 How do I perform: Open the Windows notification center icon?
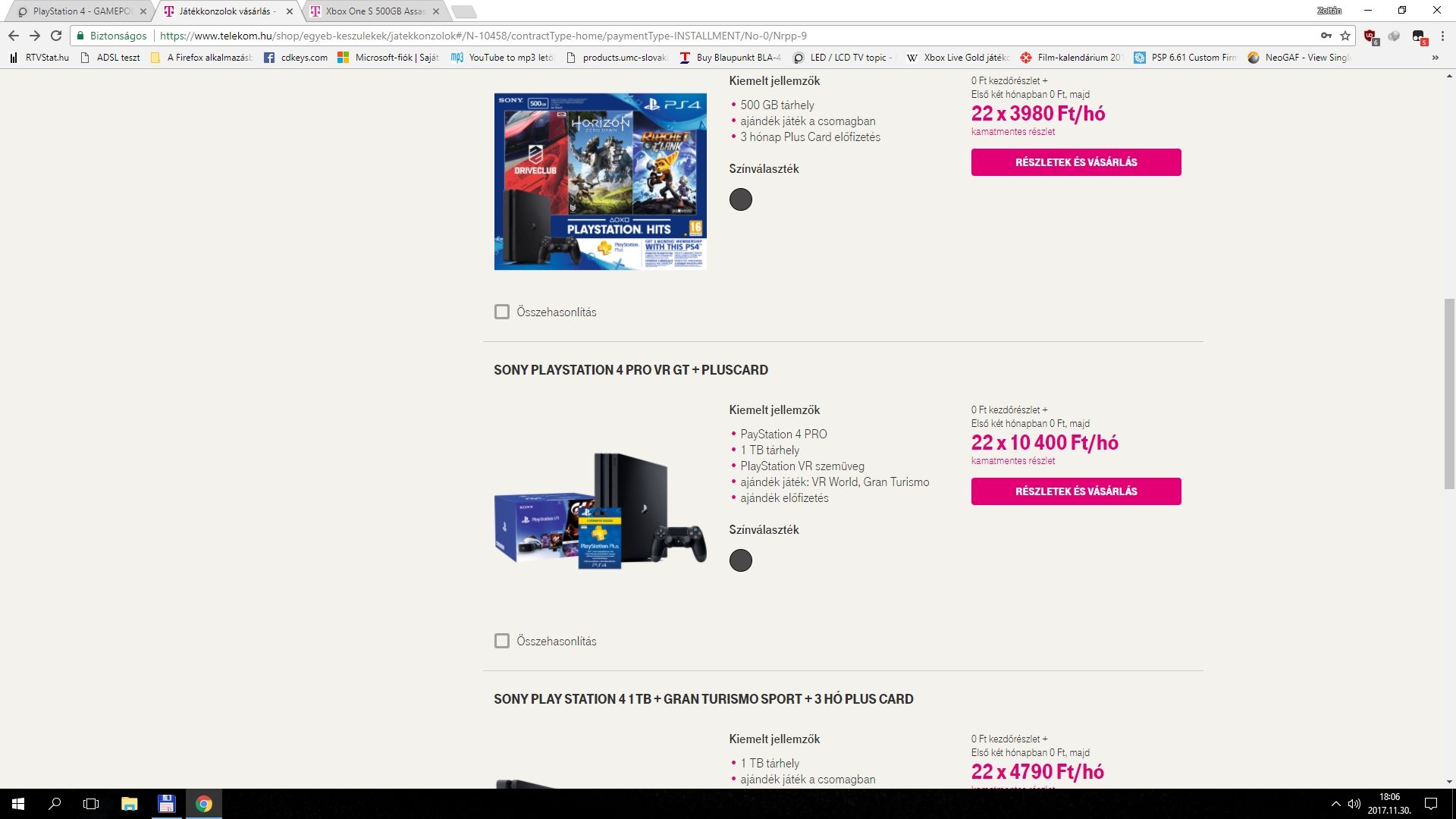pyautogui.click(x=1431, y=804)
